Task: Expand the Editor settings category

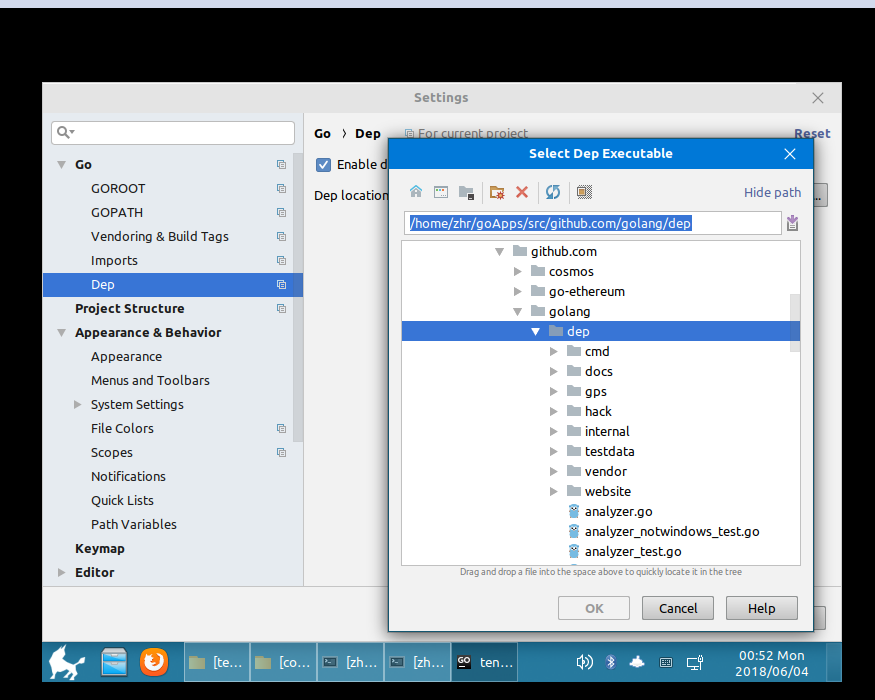Action: (x=61, y=573)
